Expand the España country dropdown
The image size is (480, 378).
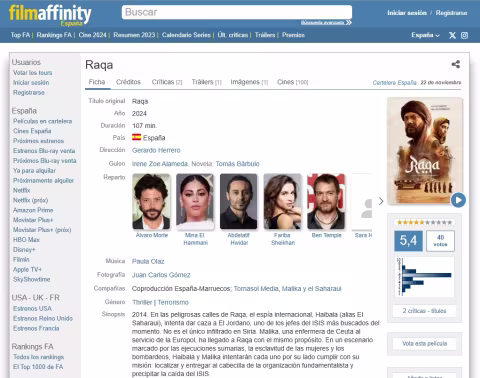coord(425,35)
